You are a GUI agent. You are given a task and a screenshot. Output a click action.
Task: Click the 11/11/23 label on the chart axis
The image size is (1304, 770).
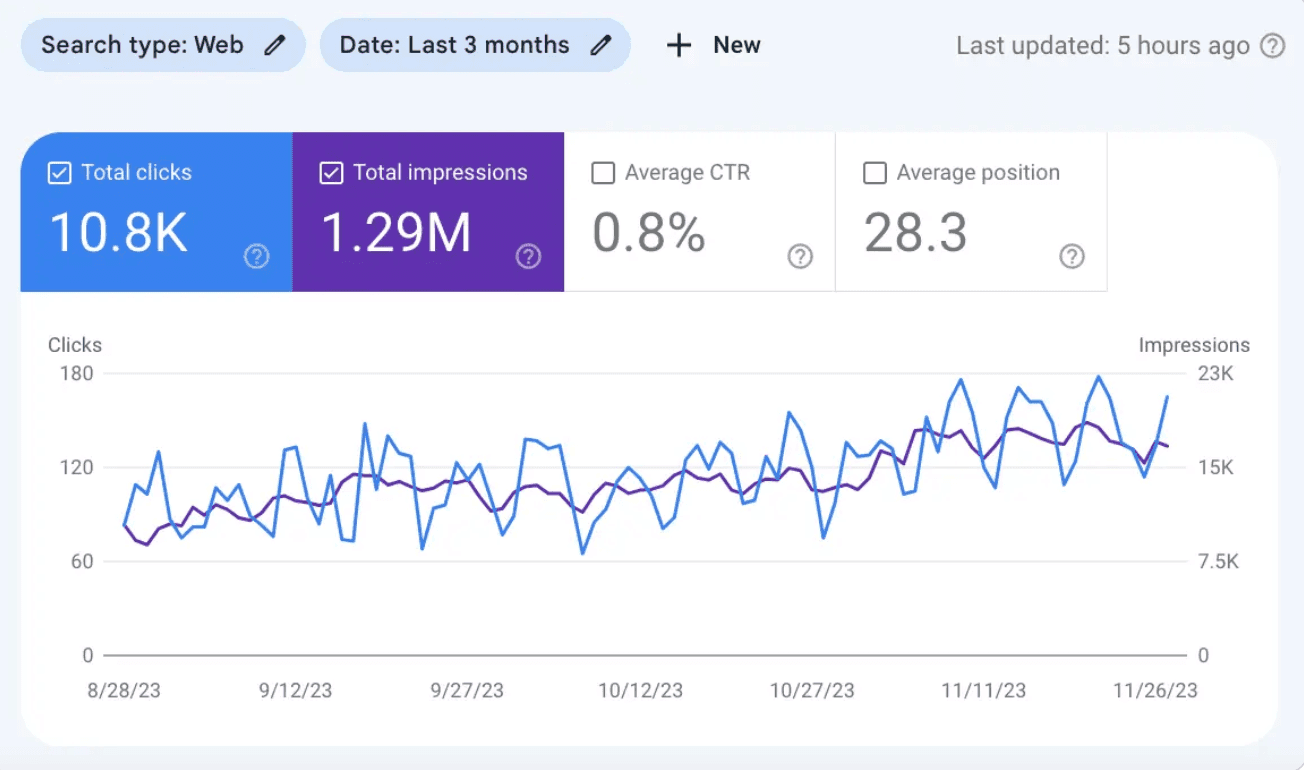coord(984,690)
